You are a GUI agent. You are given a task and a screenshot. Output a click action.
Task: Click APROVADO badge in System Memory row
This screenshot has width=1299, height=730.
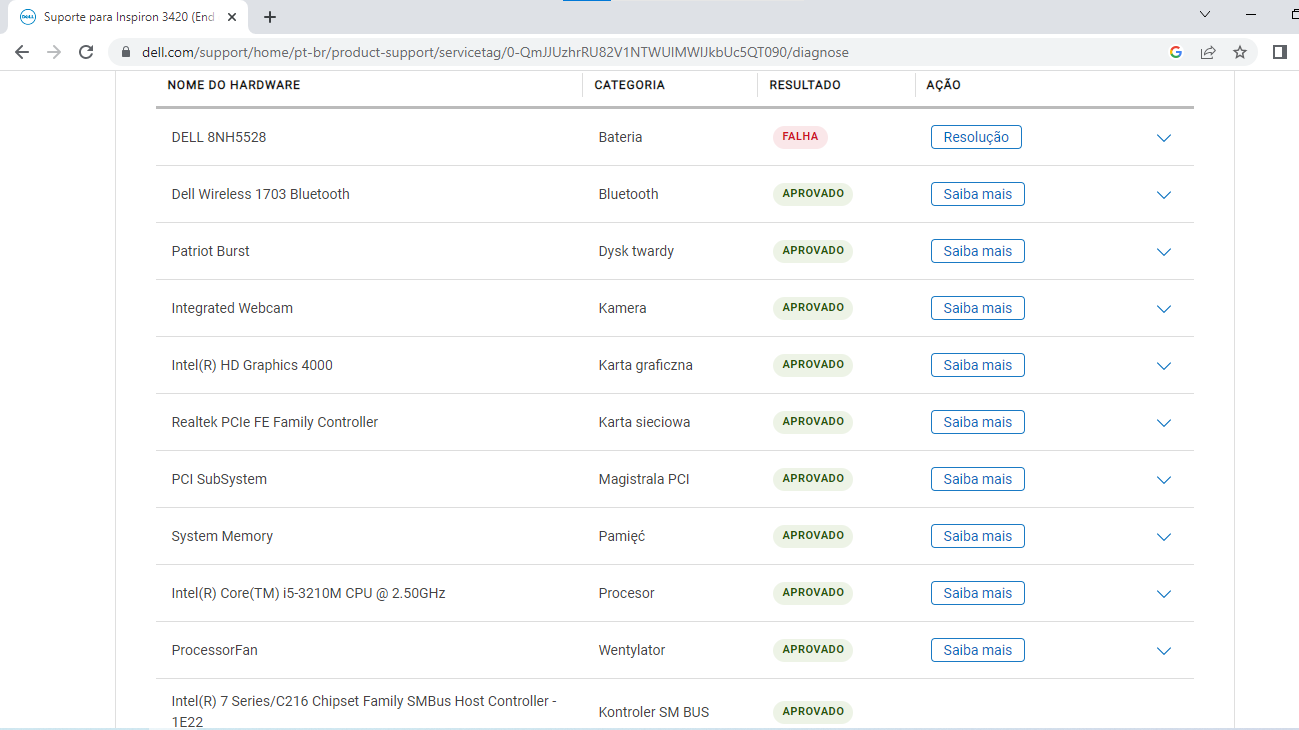(x=813, y=536)
